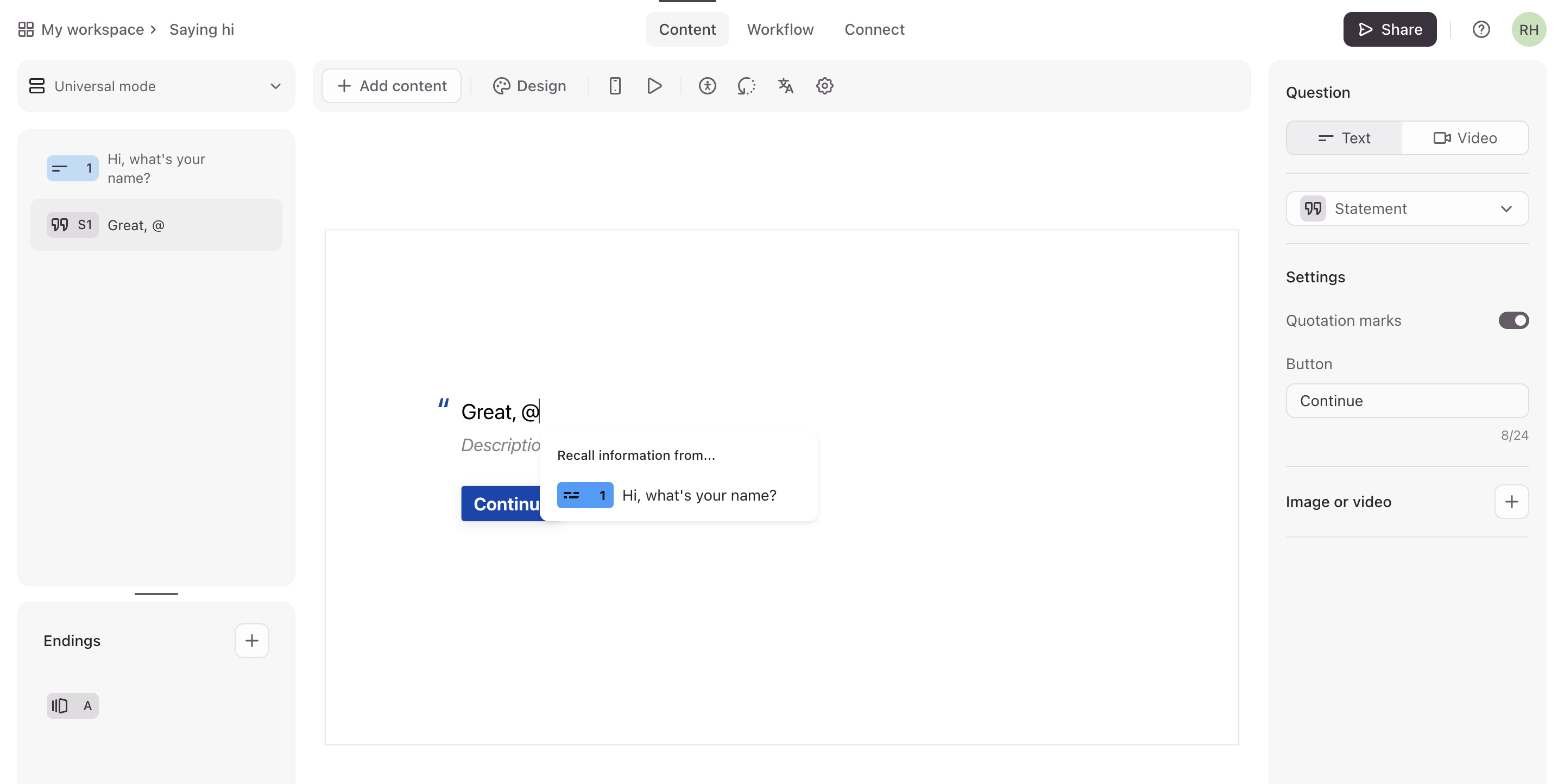Click the Add content button
The width and height of the screenshot is (1564, 784).
[x=391, y=86]
